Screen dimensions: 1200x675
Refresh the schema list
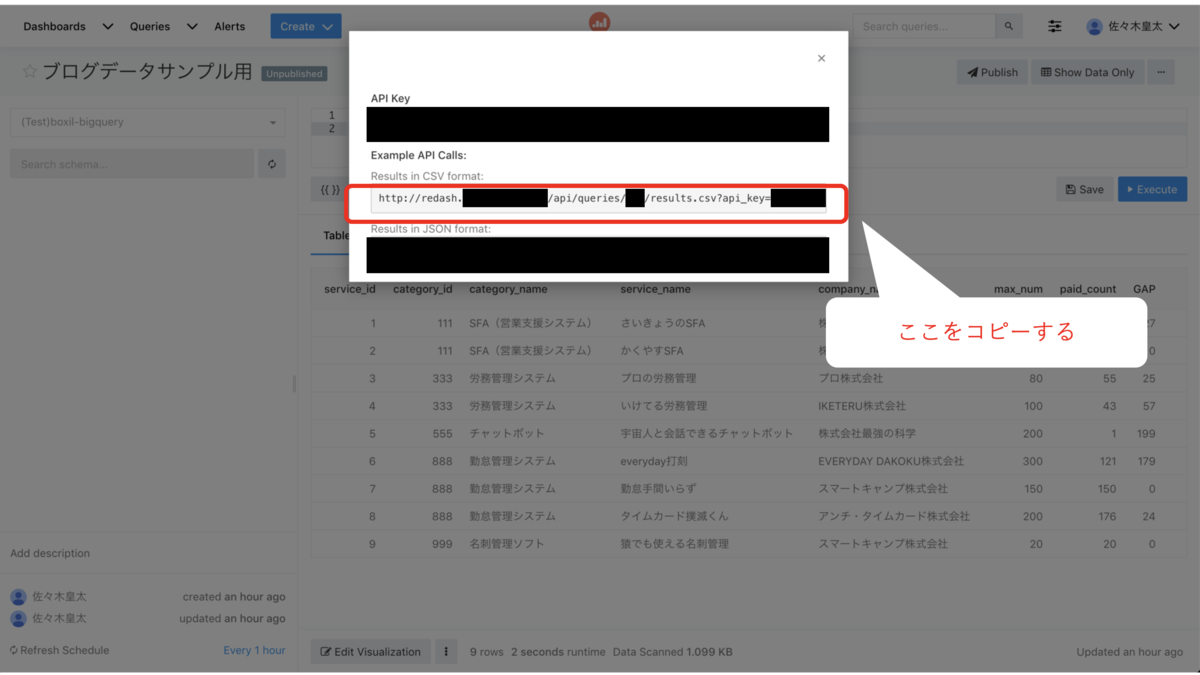272,164
